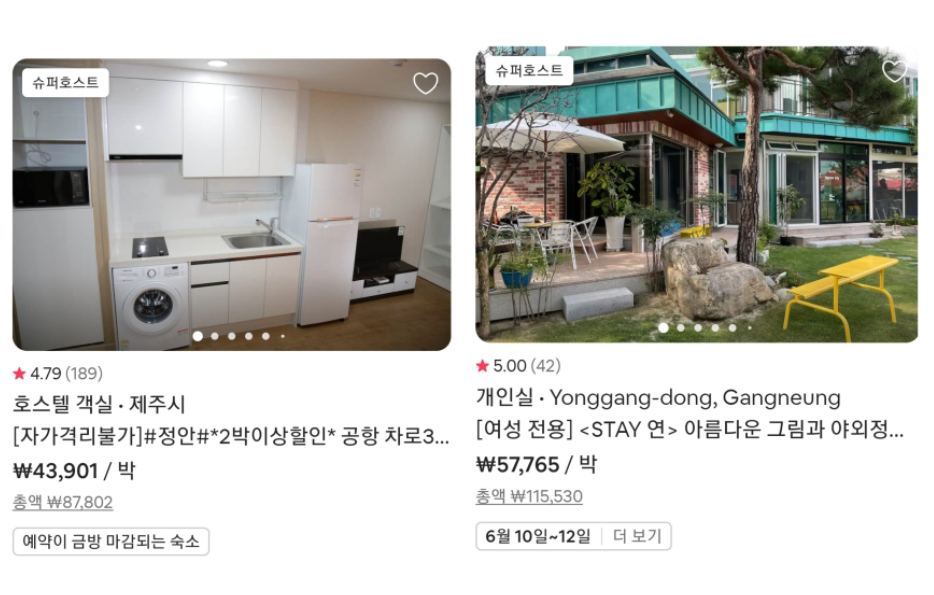Screen dimensions: 934x595
Task: Open the garden house photo thumbnail
Action: point(696,195)
